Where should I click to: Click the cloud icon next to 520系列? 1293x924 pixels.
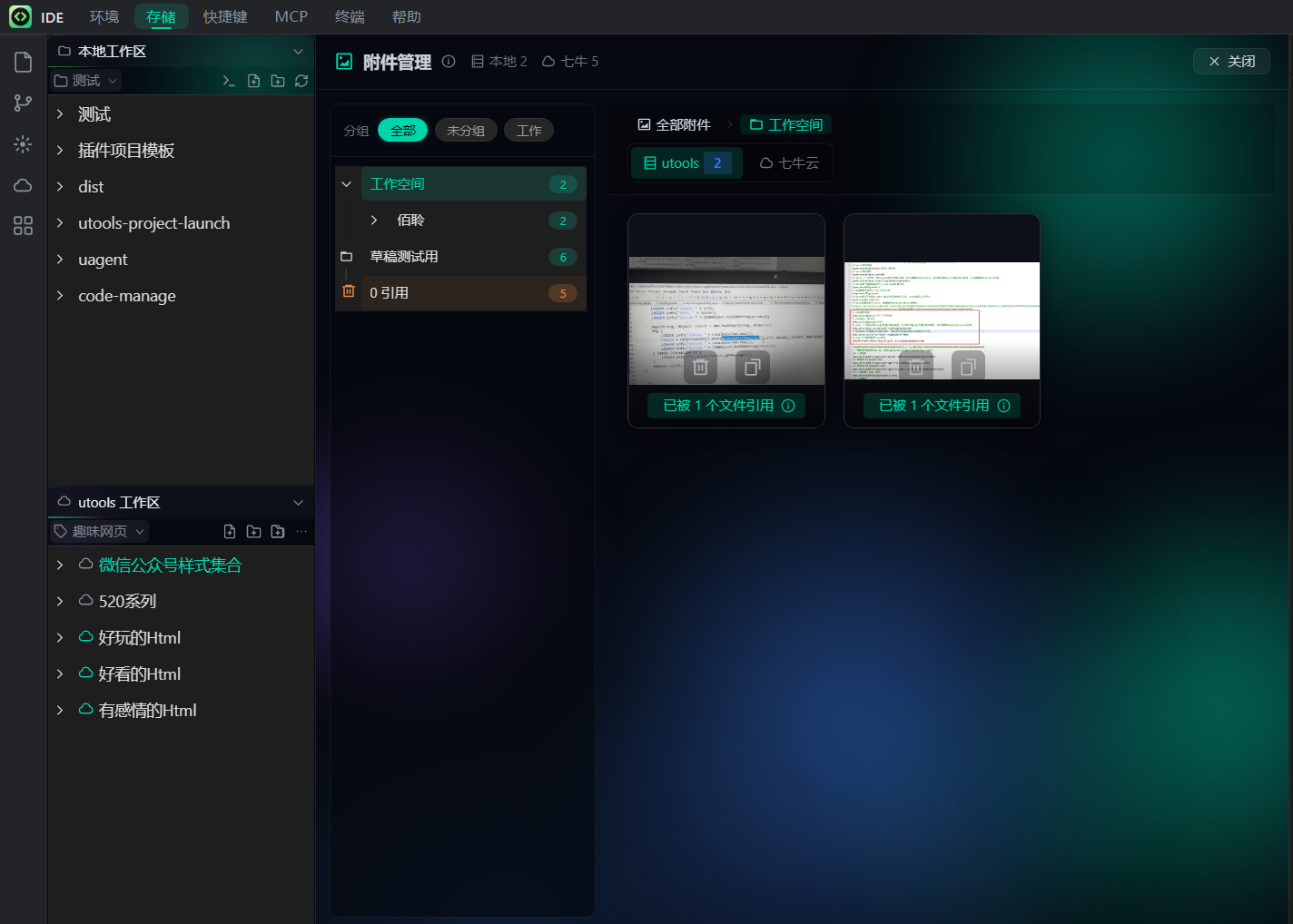click(86, 601)
